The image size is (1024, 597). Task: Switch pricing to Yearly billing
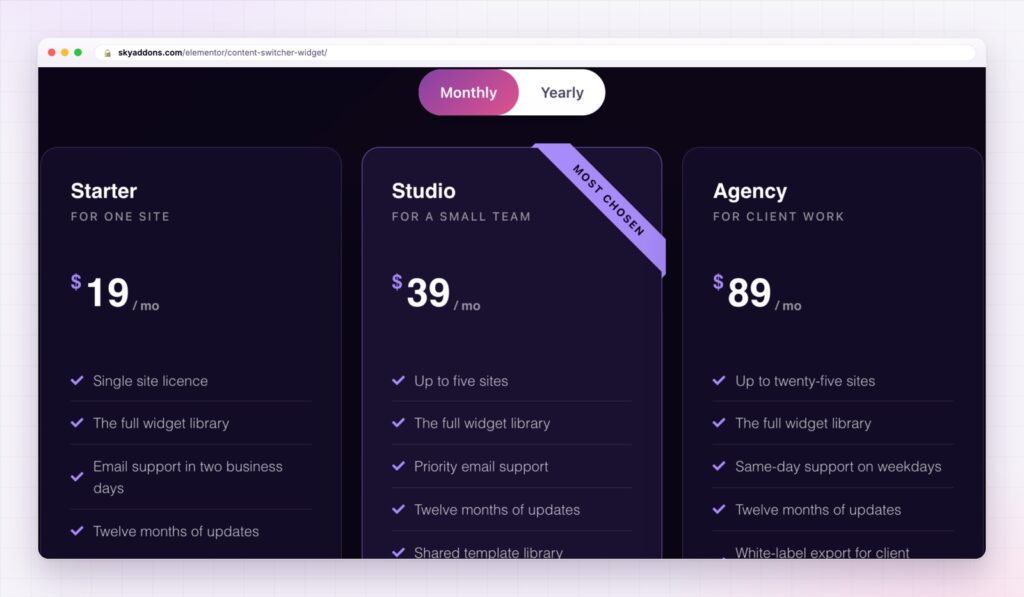pos(562,93)
